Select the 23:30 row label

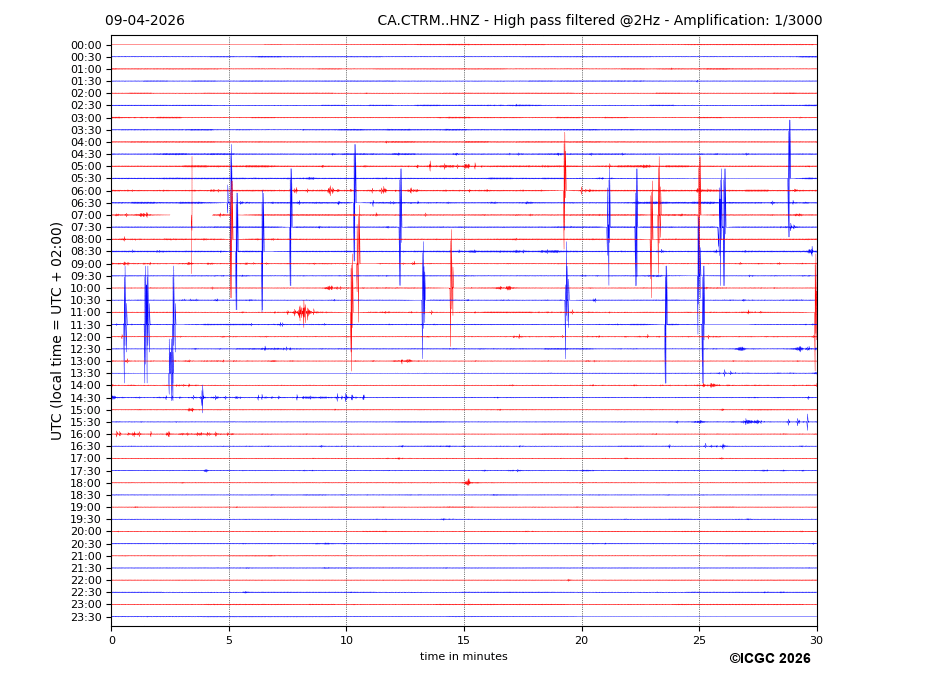pos(86,617)
